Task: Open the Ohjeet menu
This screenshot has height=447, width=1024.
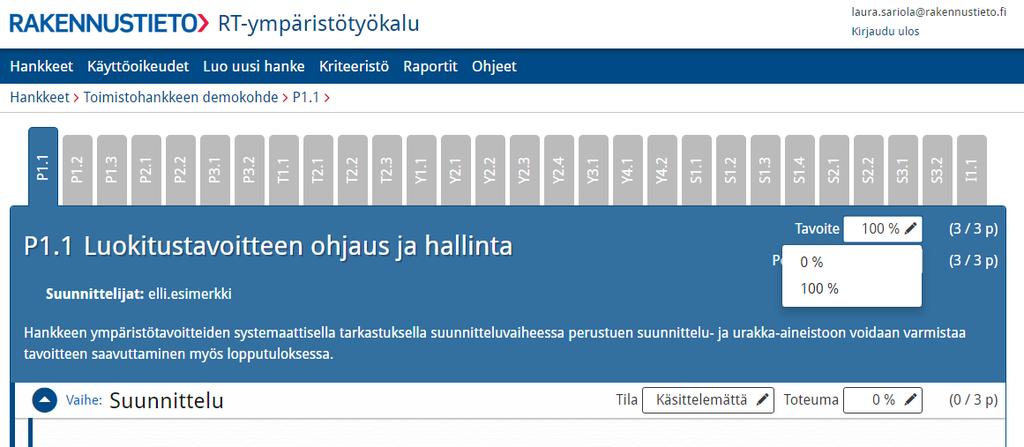Action: (494, 66)
